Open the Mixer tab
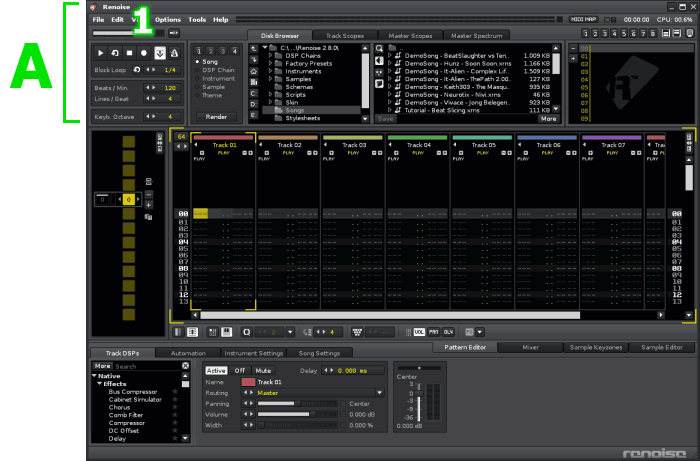Viewport: 700px width, 461px height. [x=530, y=347]
